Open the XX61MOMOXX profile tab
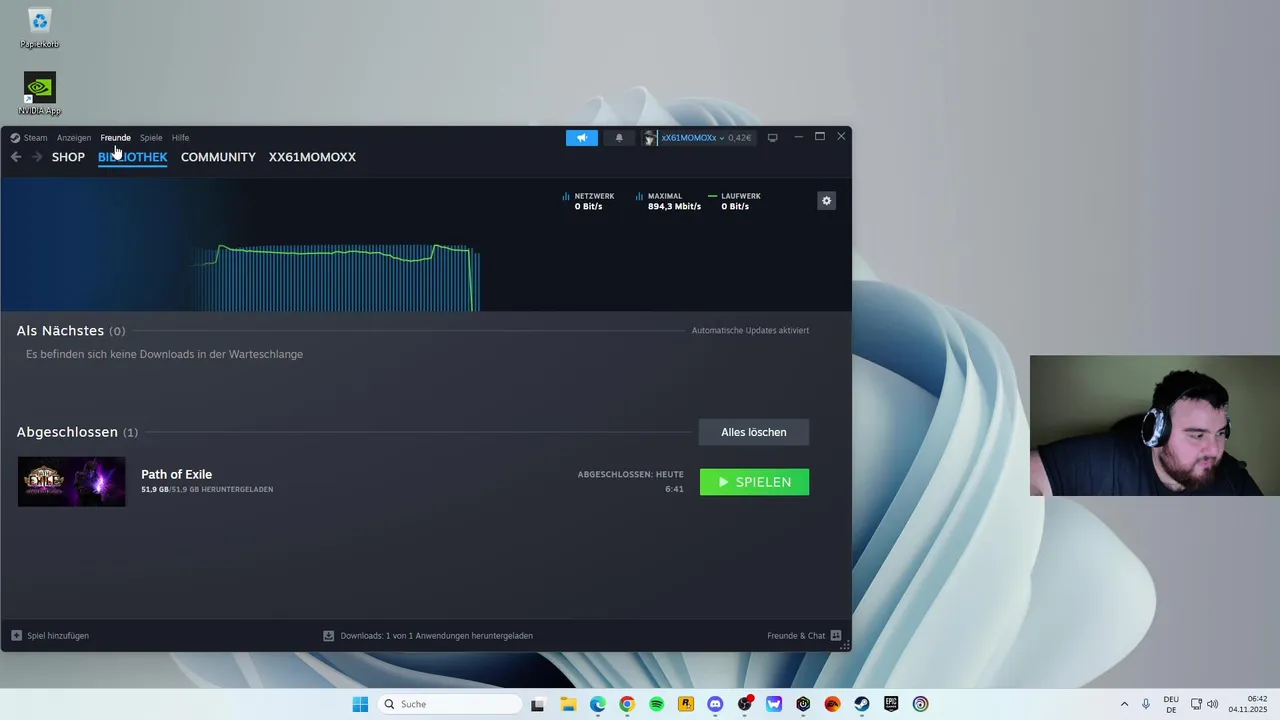Viewport: 1280px width, 720px height. [x=312, y=157]
